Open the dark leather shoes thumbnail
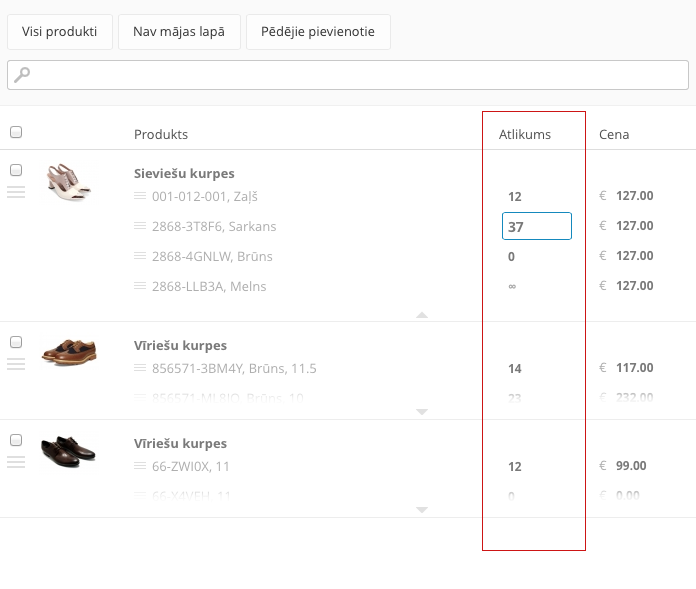The width and height of the screenshot is (696, 589). click(68, 451)
